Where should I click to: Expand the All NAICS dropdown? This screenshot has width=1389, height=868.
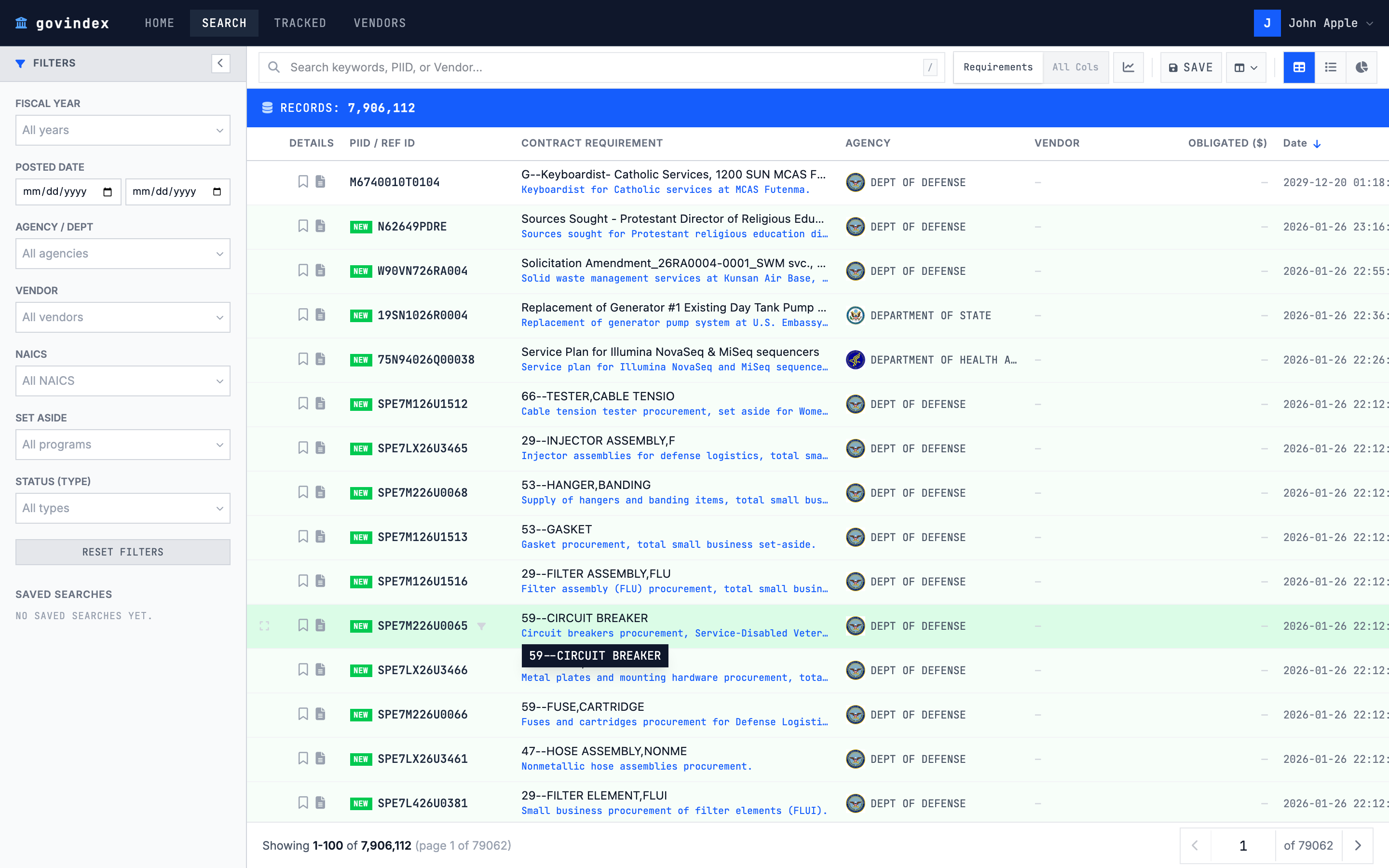click(122, 380)
